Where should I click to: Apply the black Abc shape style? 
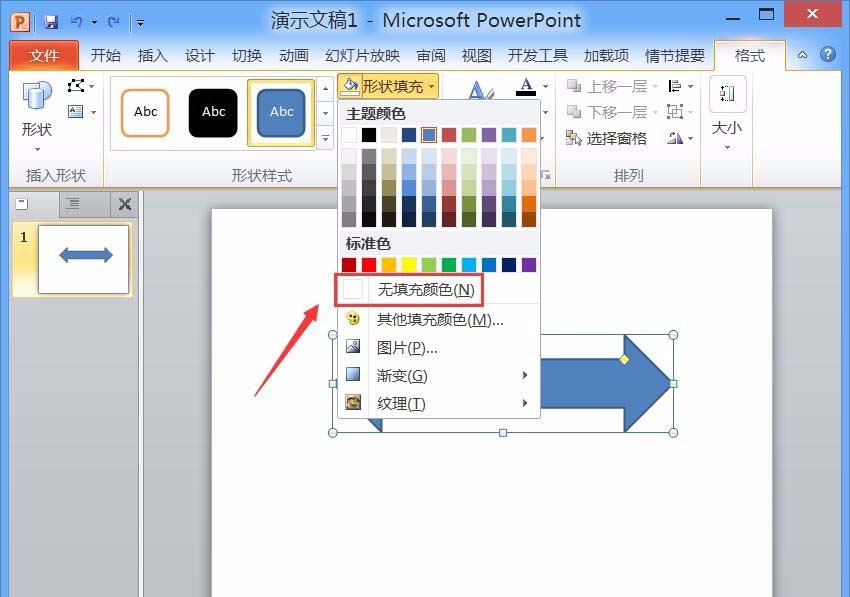pos(213,113)
